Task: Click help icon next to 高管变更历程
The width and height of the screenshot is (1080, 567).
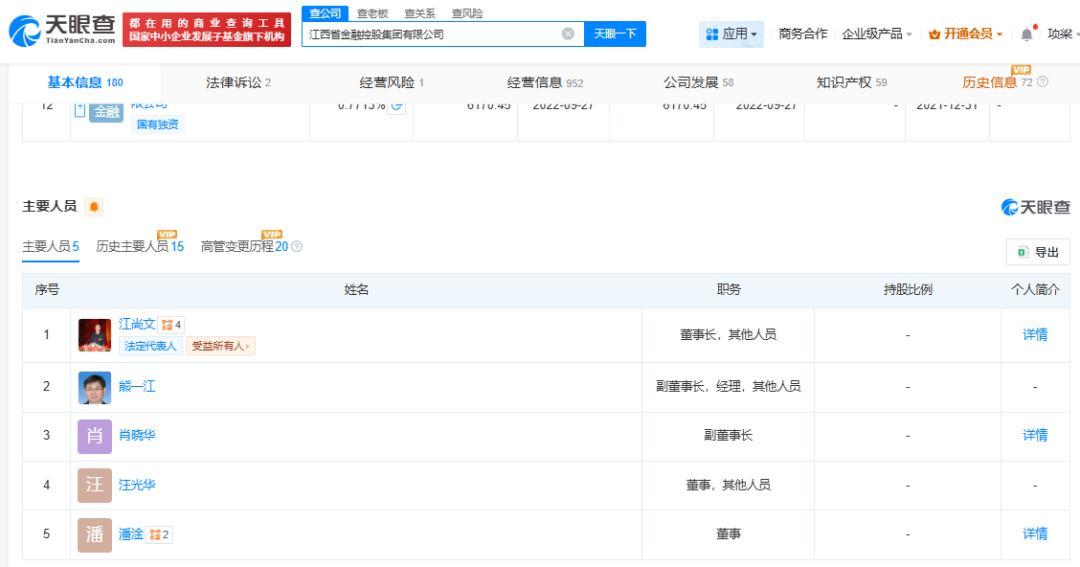Action: point(297,246)
